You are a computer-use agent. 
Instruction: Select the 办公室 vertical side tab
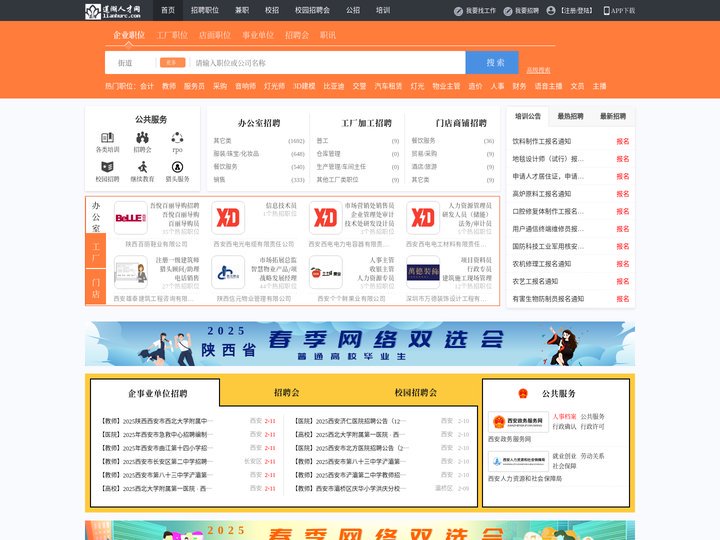tap(96, 216)
